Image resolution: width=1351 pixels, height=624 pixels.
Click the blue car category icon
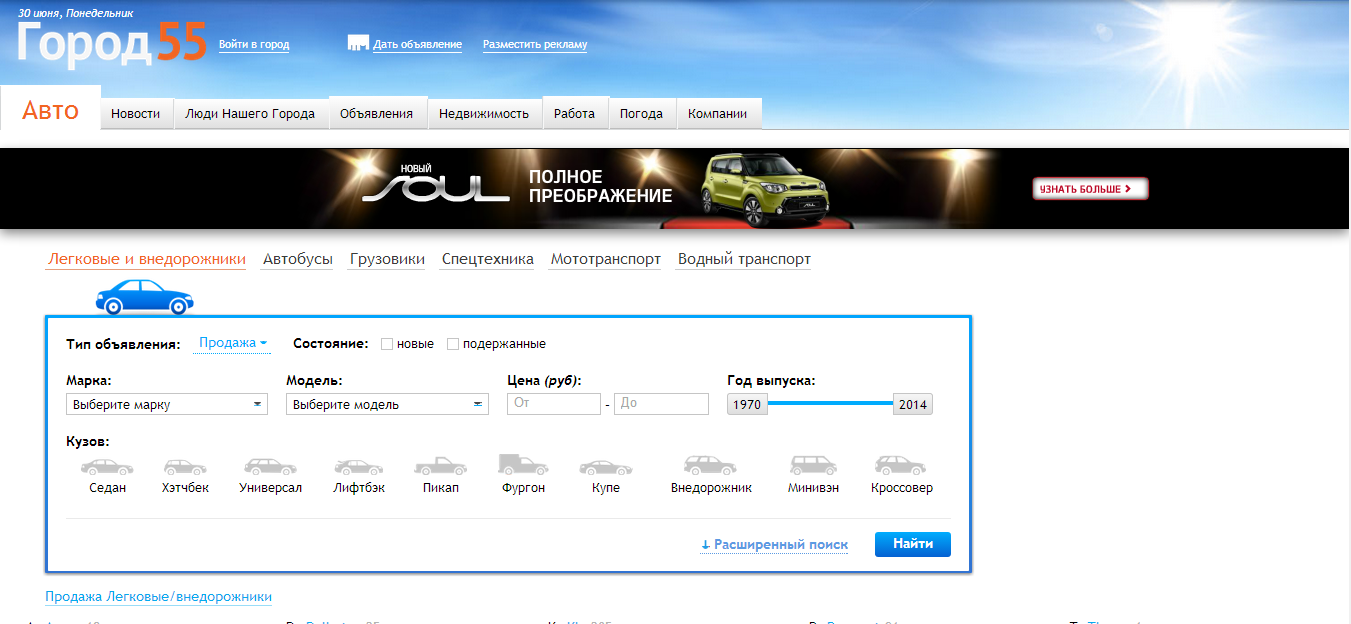[145, 297]
